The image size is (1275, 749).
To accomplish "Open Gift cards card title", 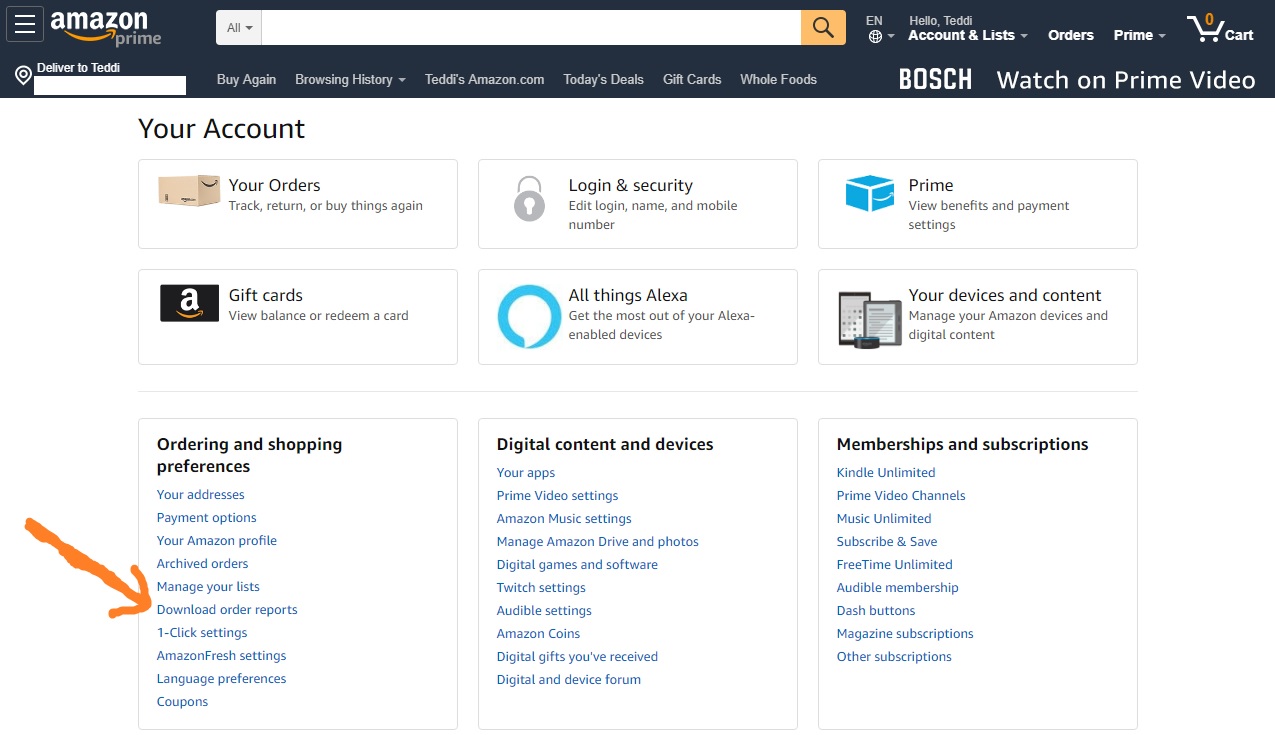I will point(265,295).
